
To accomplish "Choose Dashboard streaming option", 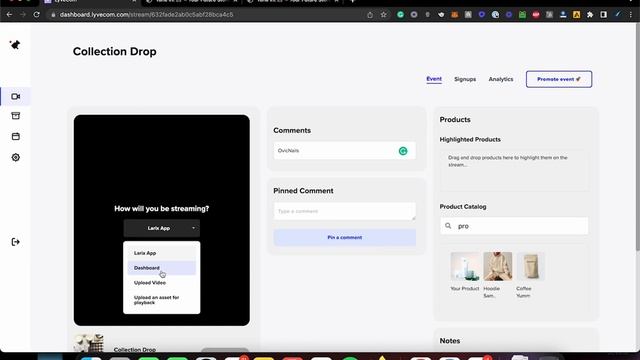I will click(x=162, y=268).
